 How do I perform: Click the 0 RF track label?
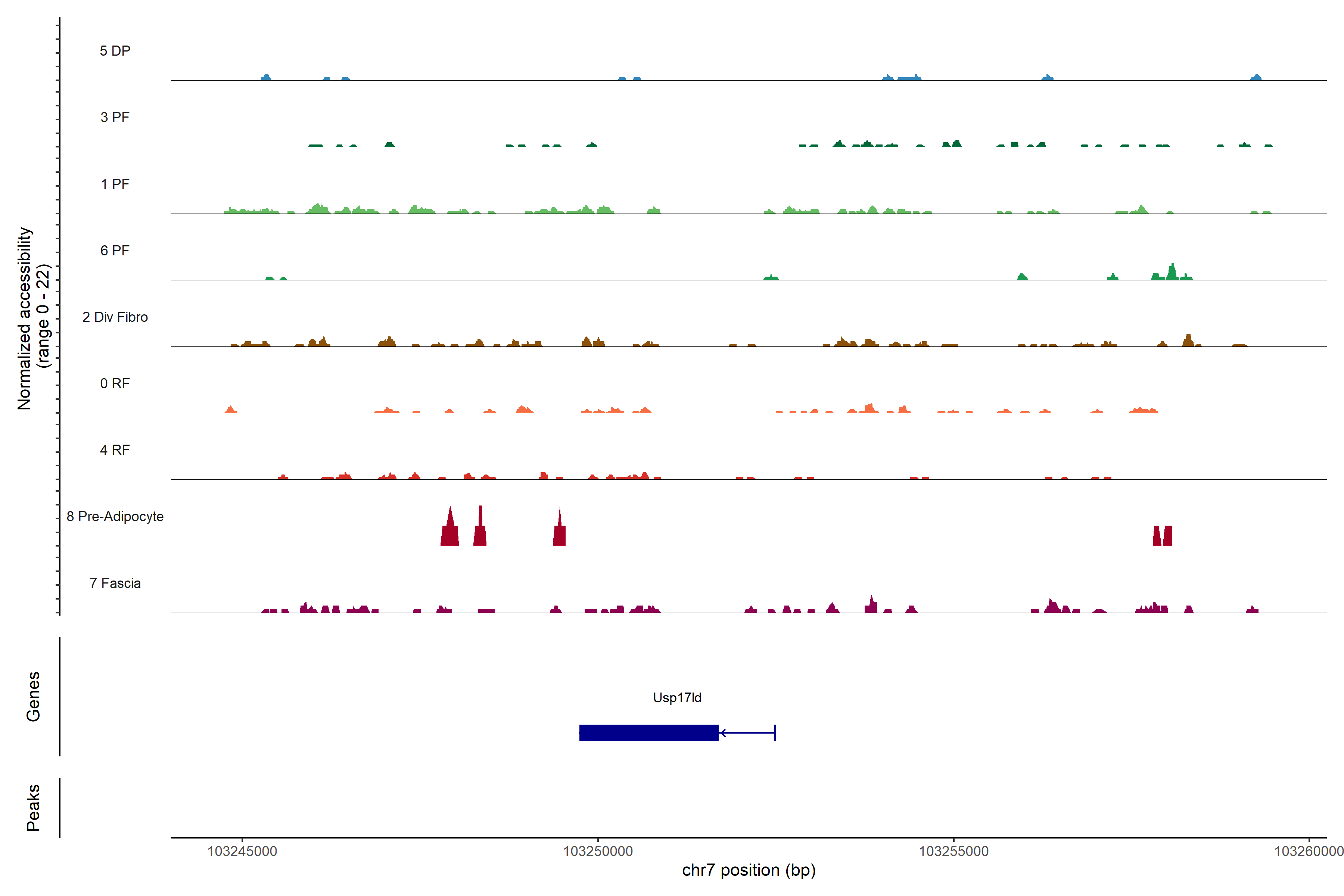tap(115, 383)
